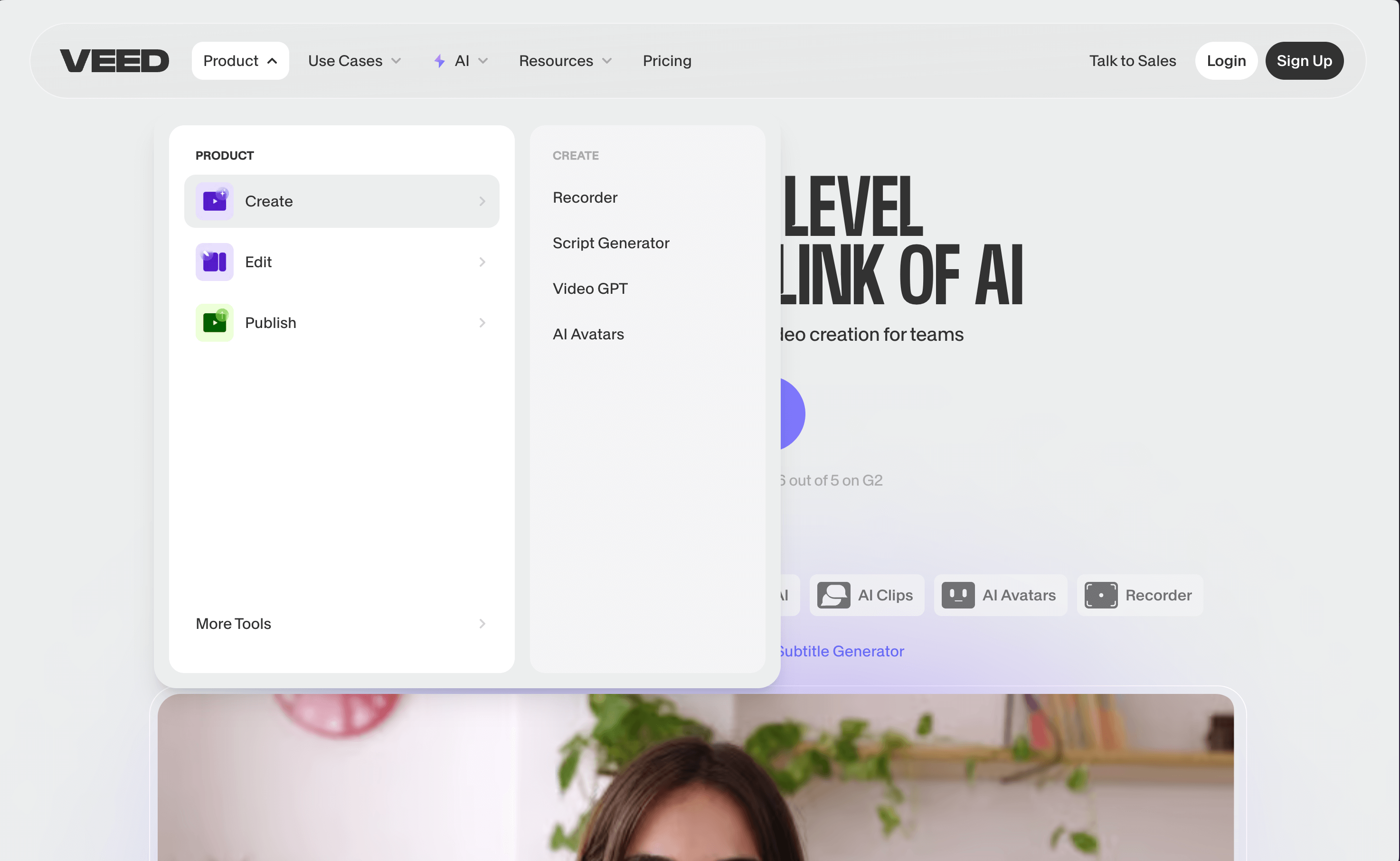The width and height of the screenshot is (1400, 861).
Task: Open More Tools at menu bottom
Action: [x=342, y=624]
